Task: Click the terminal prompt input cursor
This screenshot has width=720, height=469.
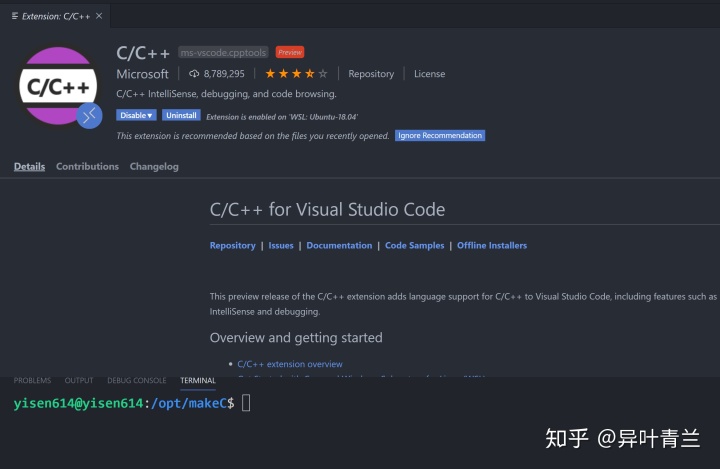Action: [x=246, y=403]
